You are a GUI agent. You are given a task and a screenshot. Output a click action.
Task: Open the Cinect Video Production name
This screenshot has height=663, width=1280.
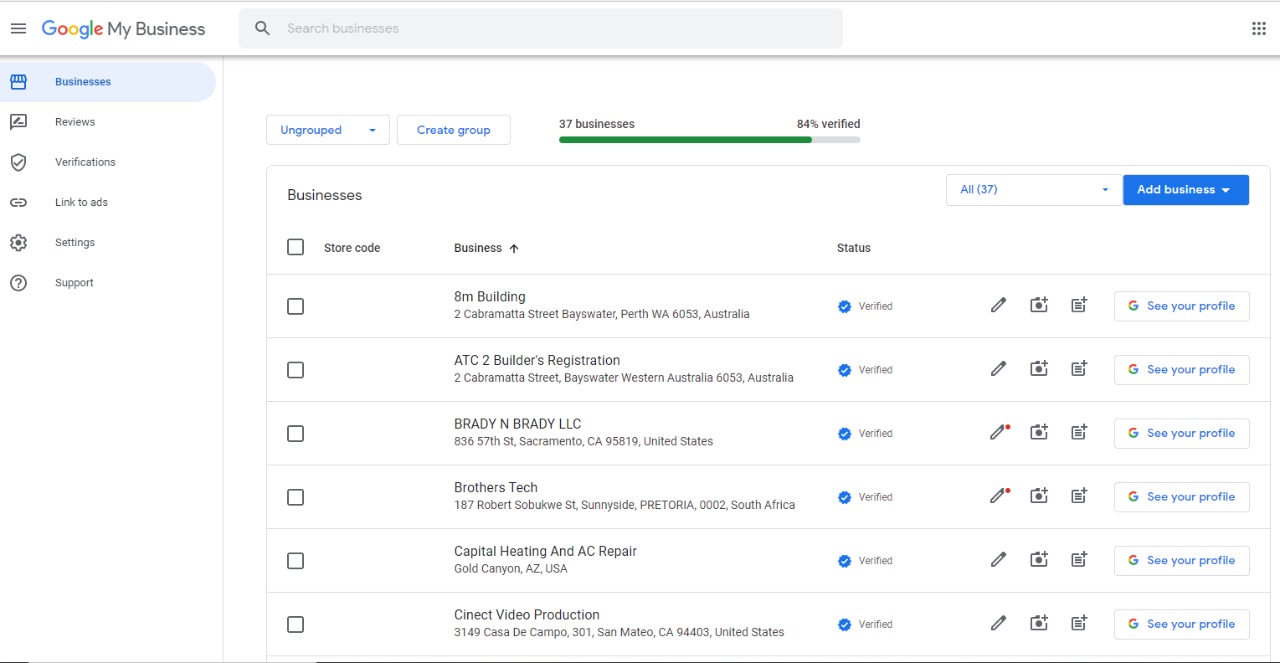point(527,615)
